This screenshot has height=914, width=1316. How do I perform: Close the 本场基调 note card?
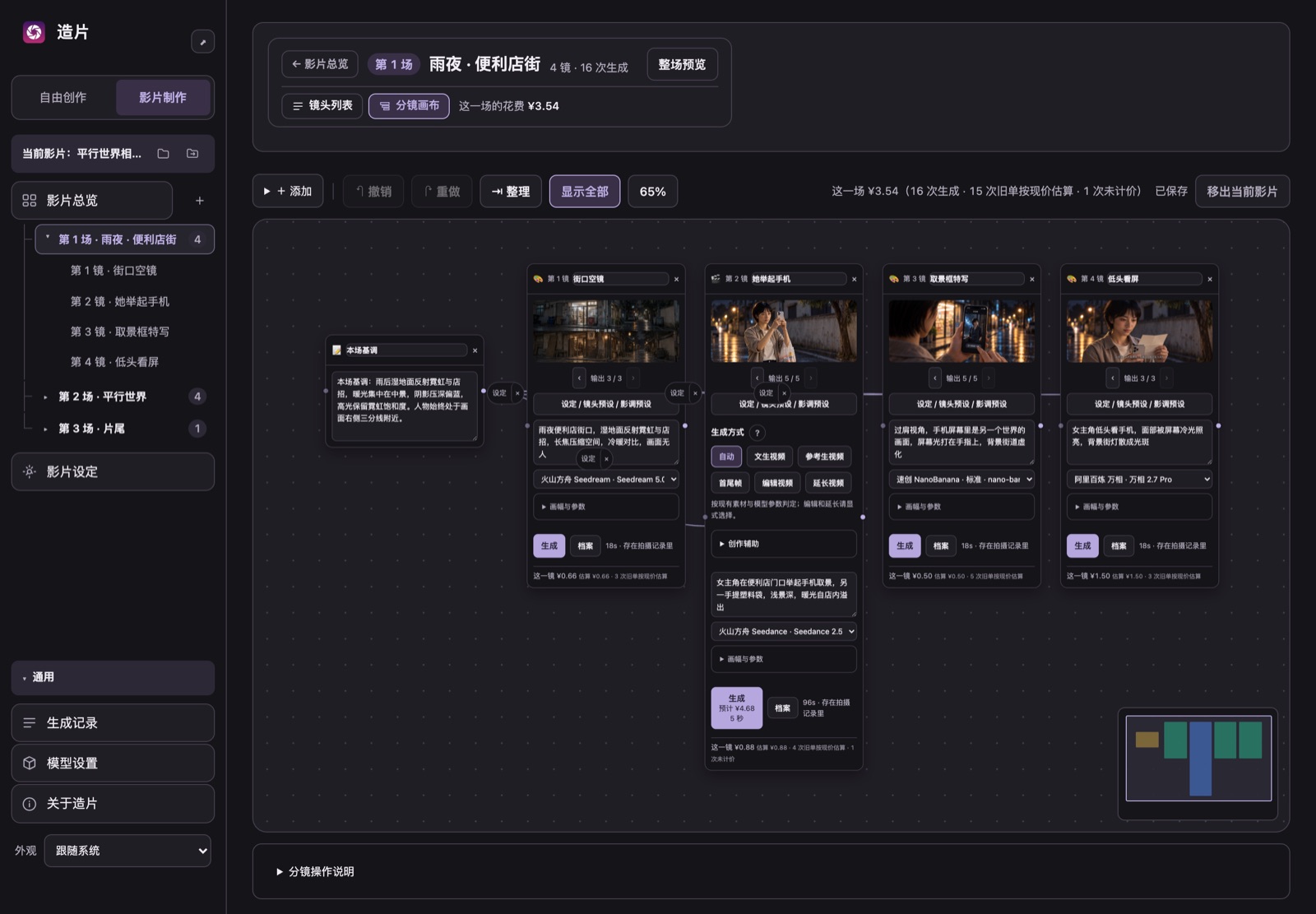click(x=475, y=350)
